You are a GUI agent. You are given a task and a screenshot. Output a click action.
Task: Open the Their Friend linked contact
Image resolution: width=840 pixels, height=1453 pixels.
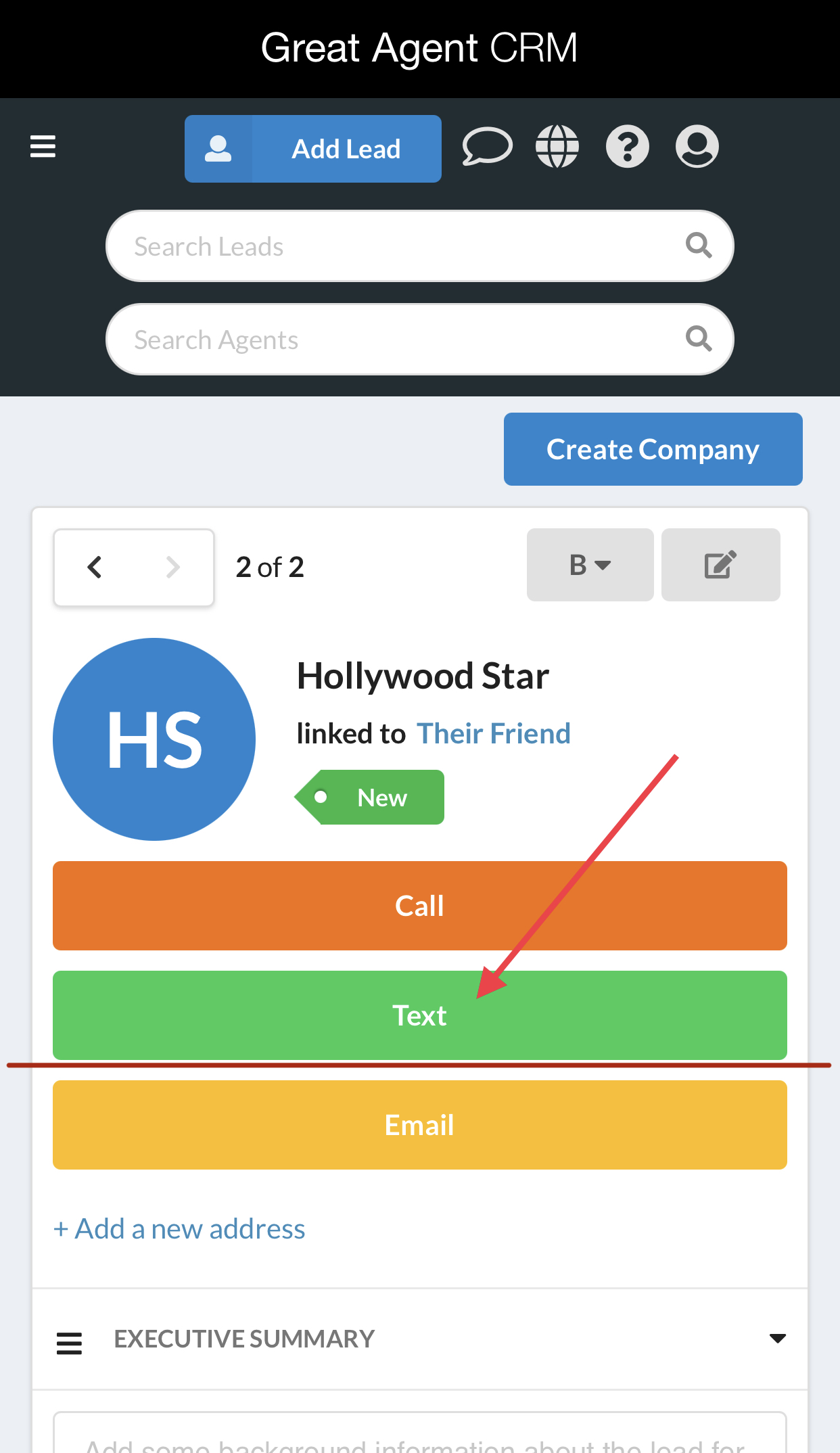point(493,733)
